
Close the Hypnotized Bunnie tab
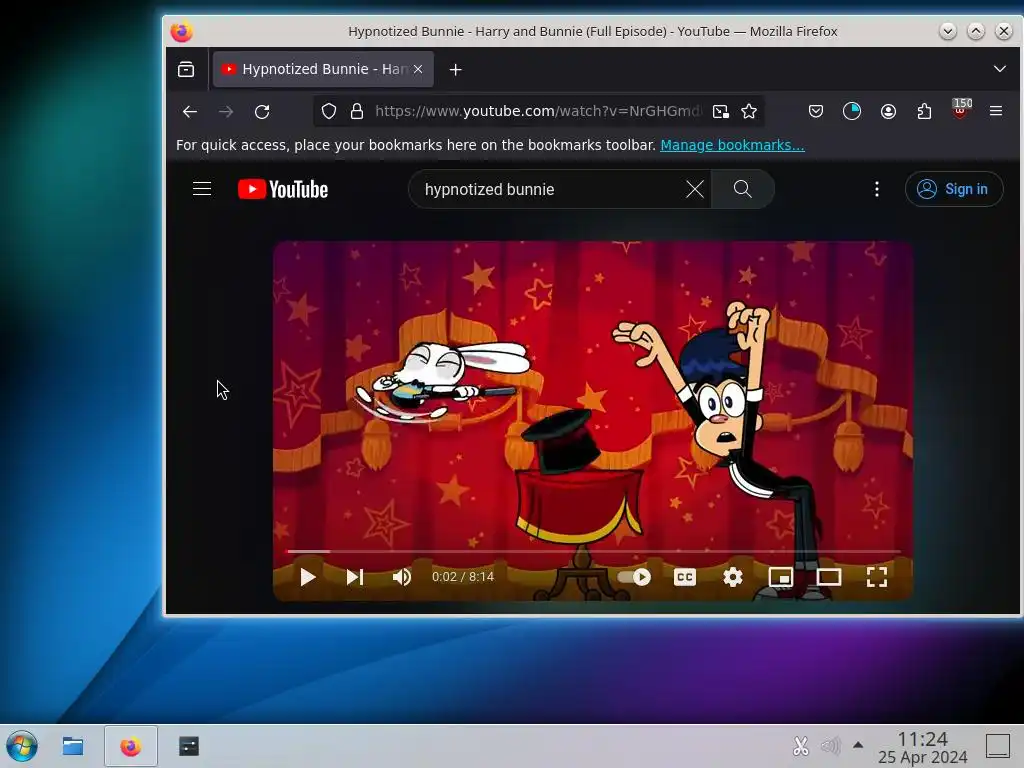click(418, 69)
